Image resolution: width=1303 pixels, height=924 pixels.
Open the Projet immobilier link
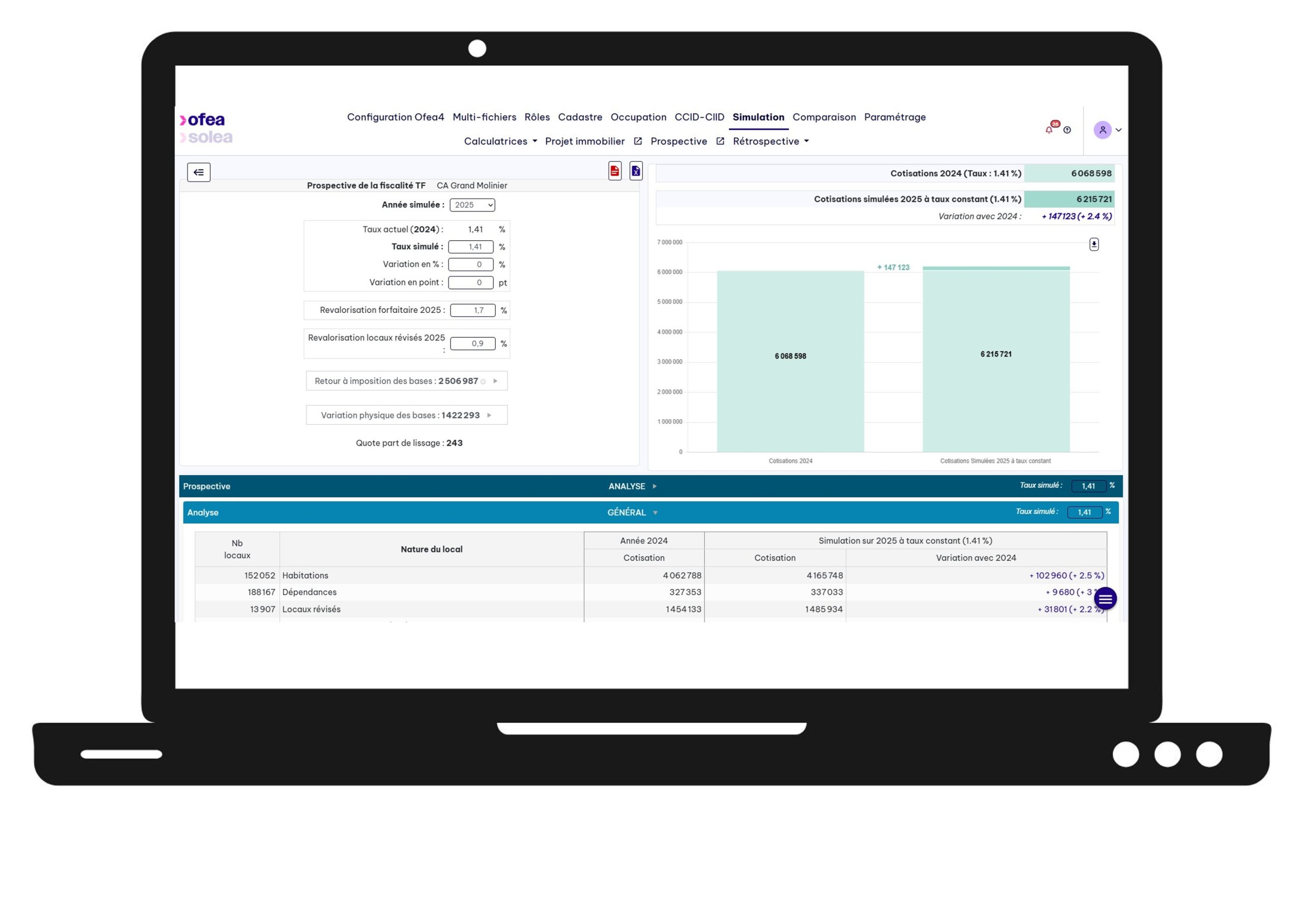[x=584, y=141]
